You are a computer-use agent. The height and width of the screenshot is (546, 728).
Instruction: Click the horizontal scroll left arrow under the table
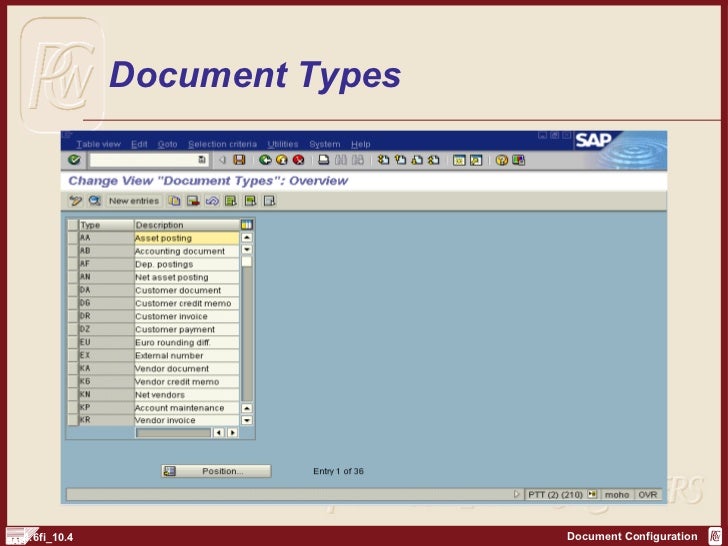[218, 433]
